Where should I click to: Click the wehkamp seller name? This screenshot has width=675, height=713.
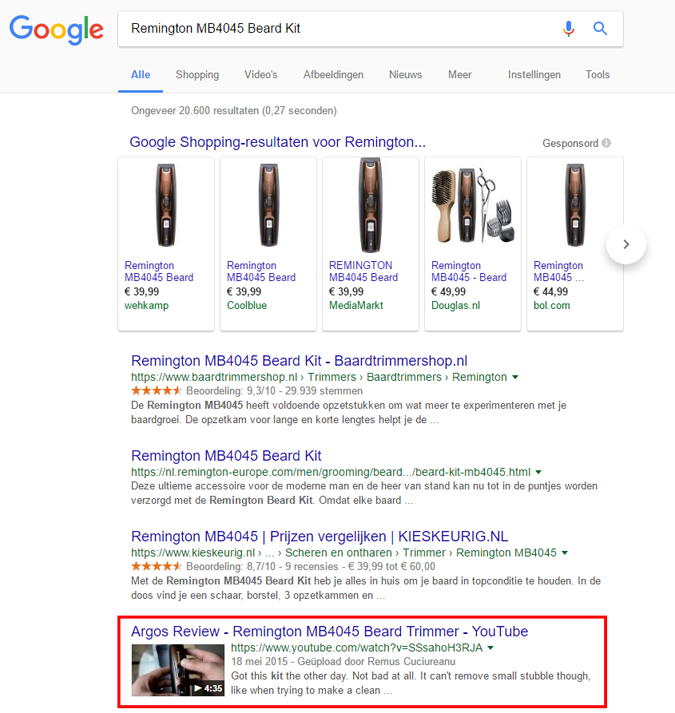pos(146,306)
